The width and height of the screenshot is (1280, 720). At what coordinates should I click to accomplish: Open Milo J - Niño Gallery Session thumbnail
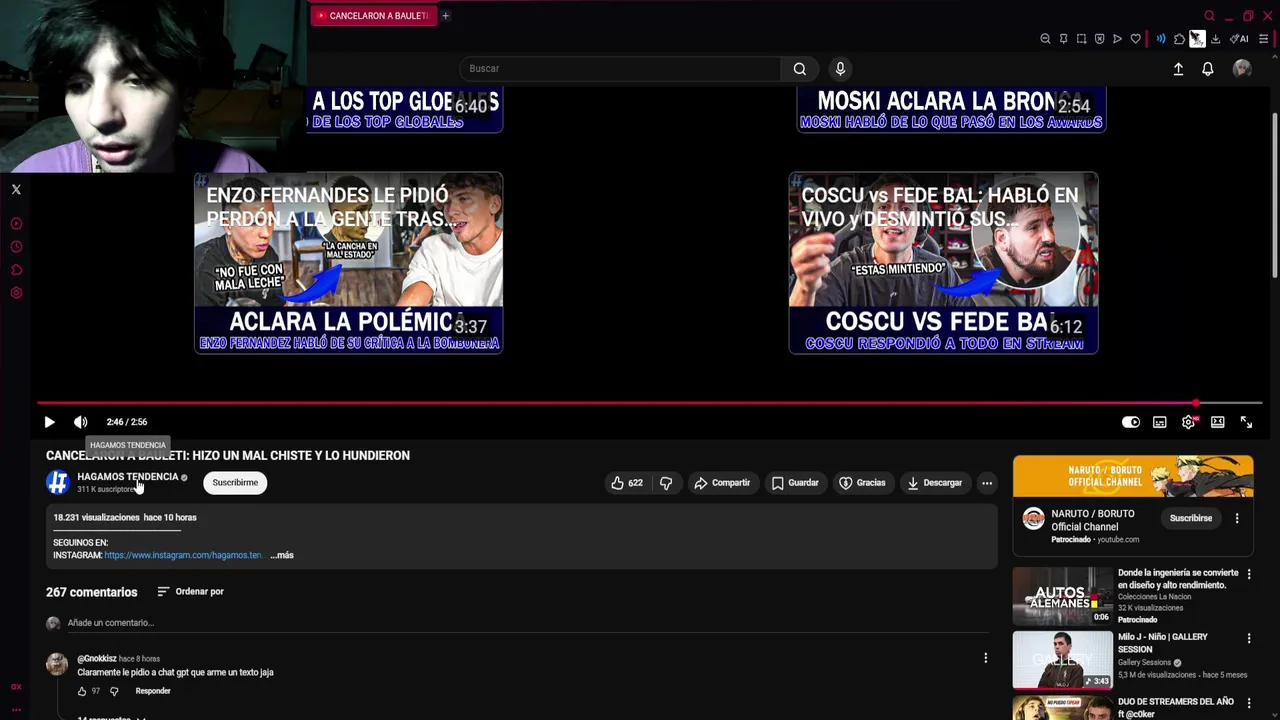click(x=1062, y=660)
